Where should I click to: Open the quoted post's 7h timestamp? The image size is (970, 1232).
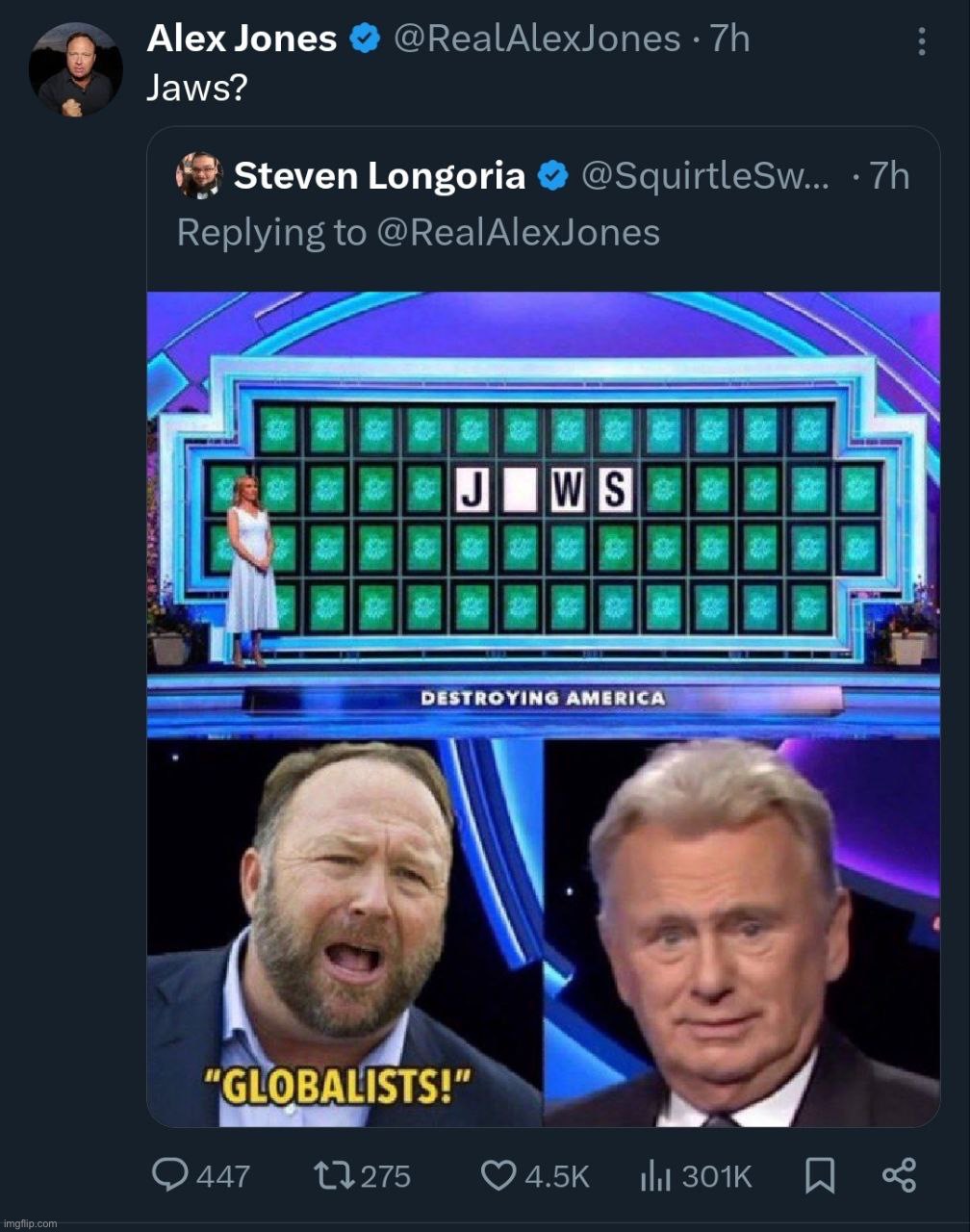click(x=889, y=176)
